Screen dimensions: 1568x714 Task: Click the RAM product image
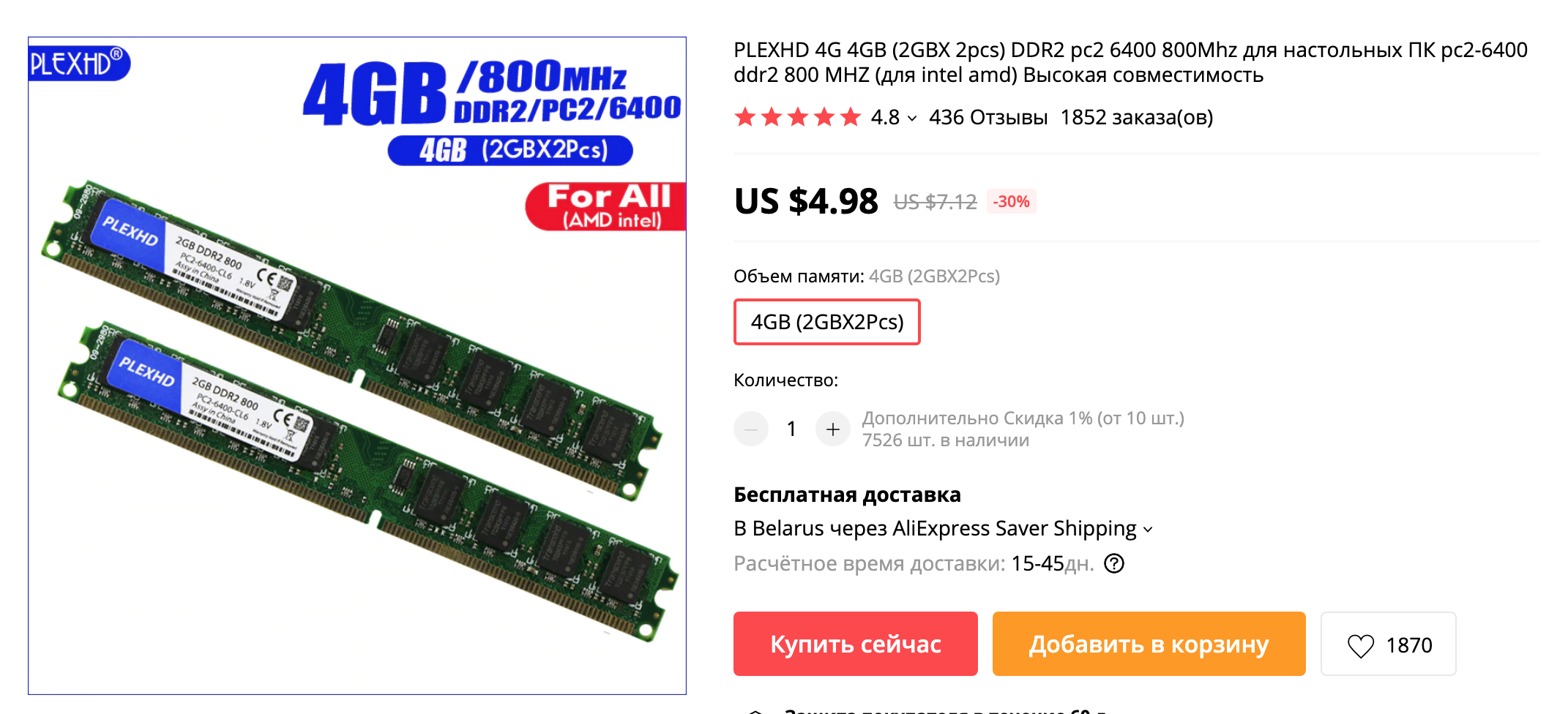pyautogui.click(x=357, y=366)
